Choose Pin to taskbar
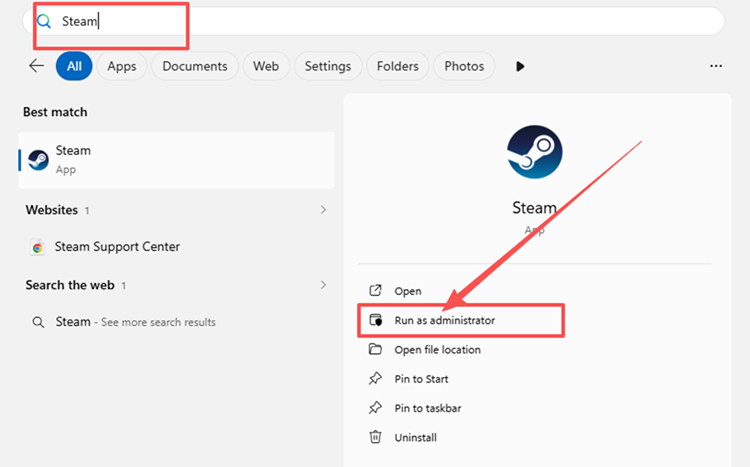This screenshot has height=467, width=750. pyautogui.click(x=428, y=408)
